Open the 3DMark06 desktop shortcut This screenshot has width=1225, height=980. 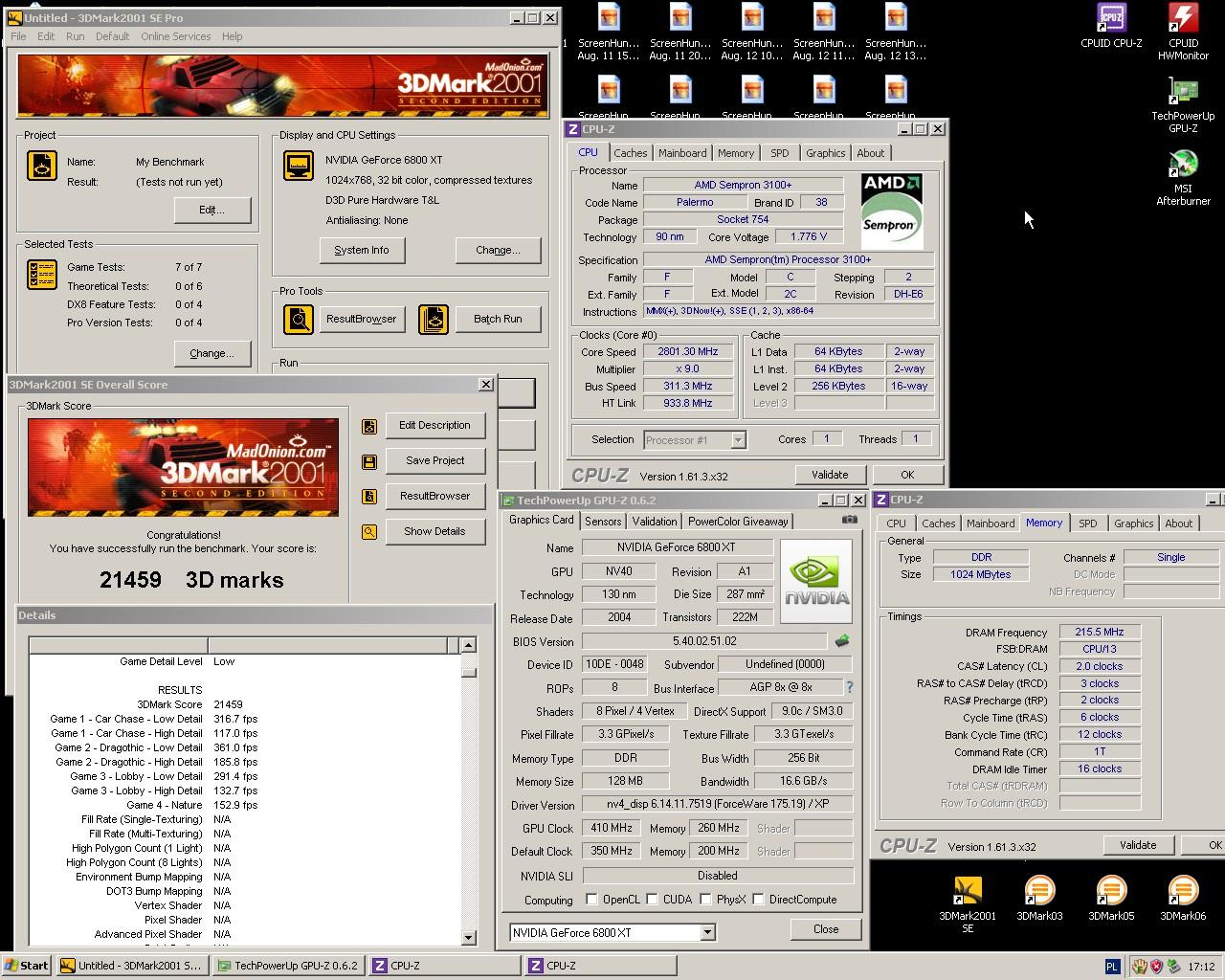[1183, 900]
